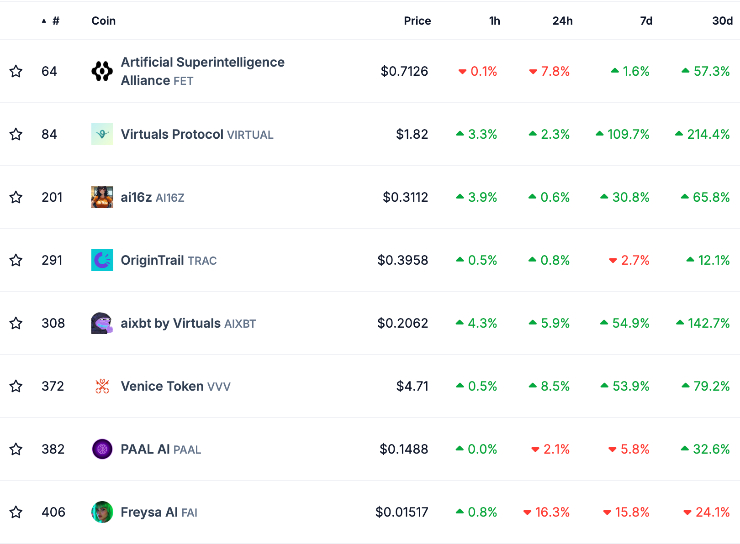
Task: Sort the table by 24h change
Action: click(x=562, y=21)
